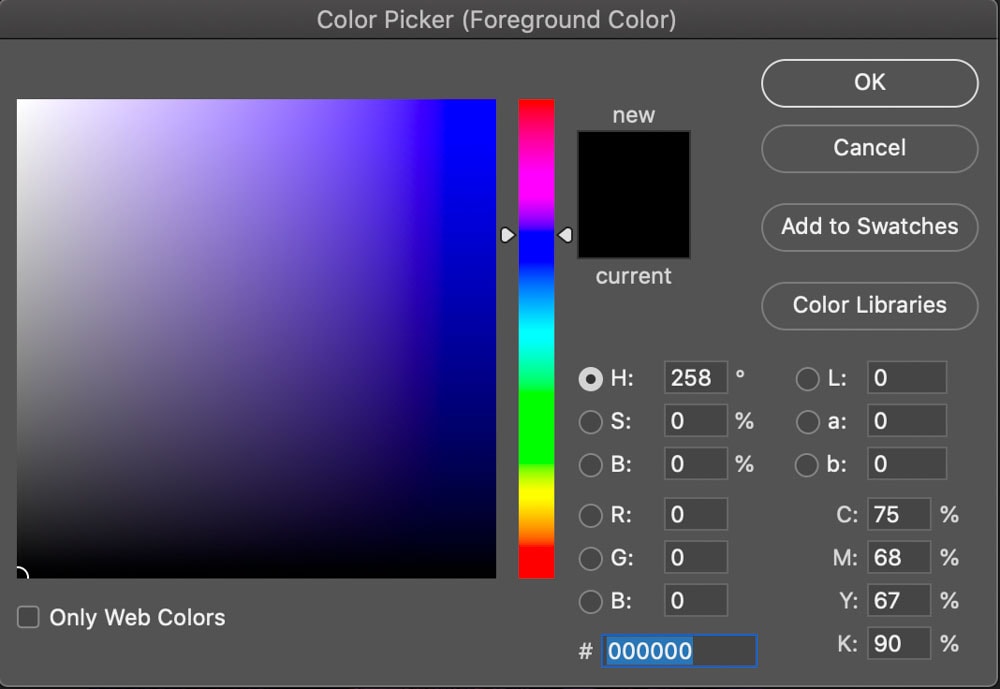
Task: Click the G value field
Action: tap(696, 557)
